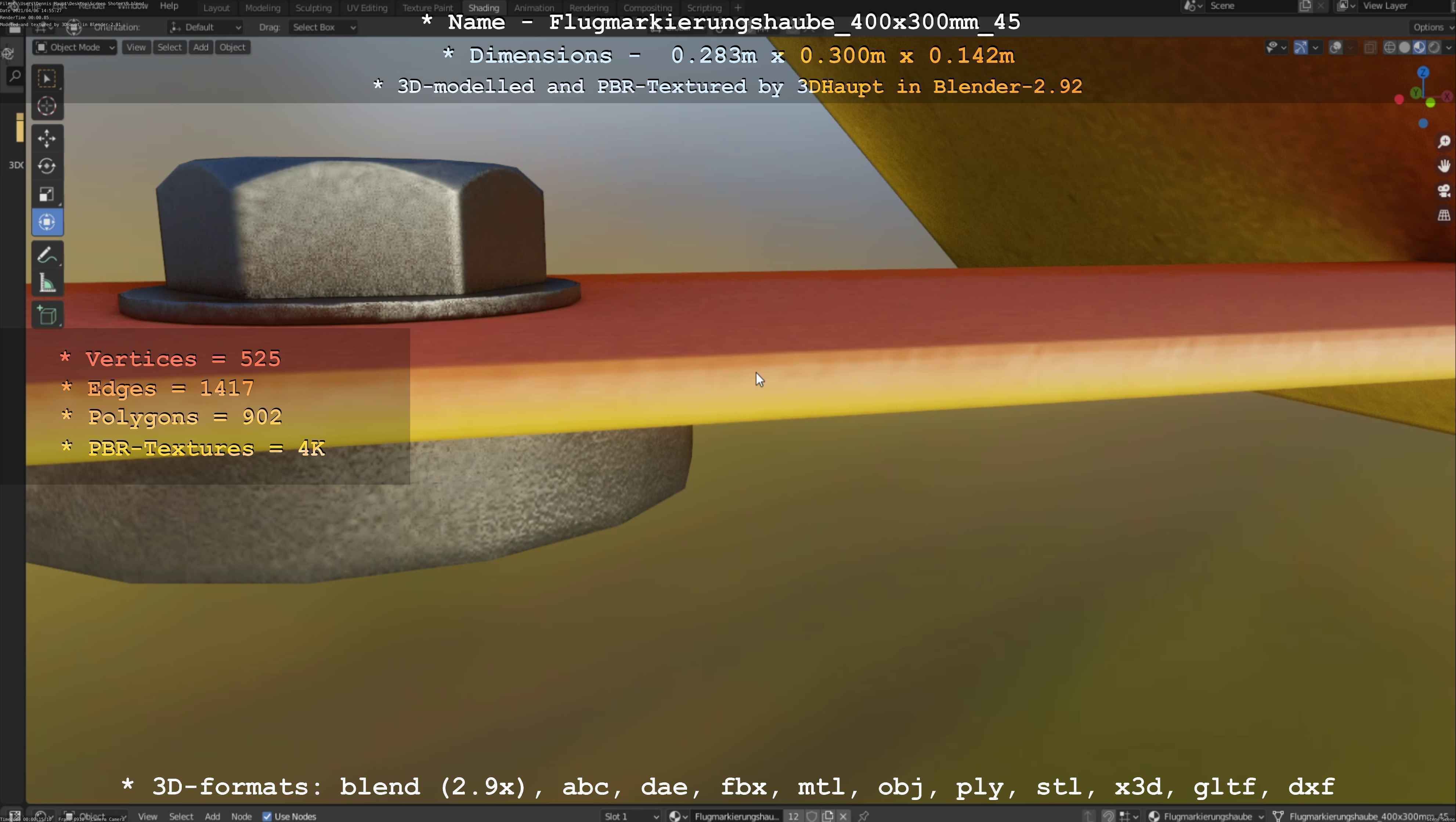
Task: Open the Object Mode dropdown
Action: [75, 47]
